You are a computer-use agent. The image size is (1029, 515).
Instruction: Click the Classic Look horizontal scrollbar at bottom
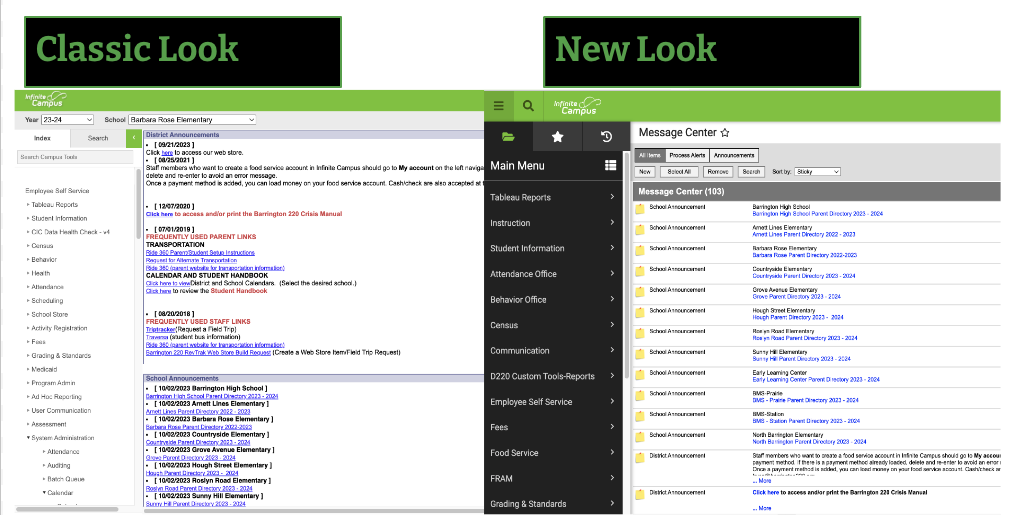[x=67, y=509]
